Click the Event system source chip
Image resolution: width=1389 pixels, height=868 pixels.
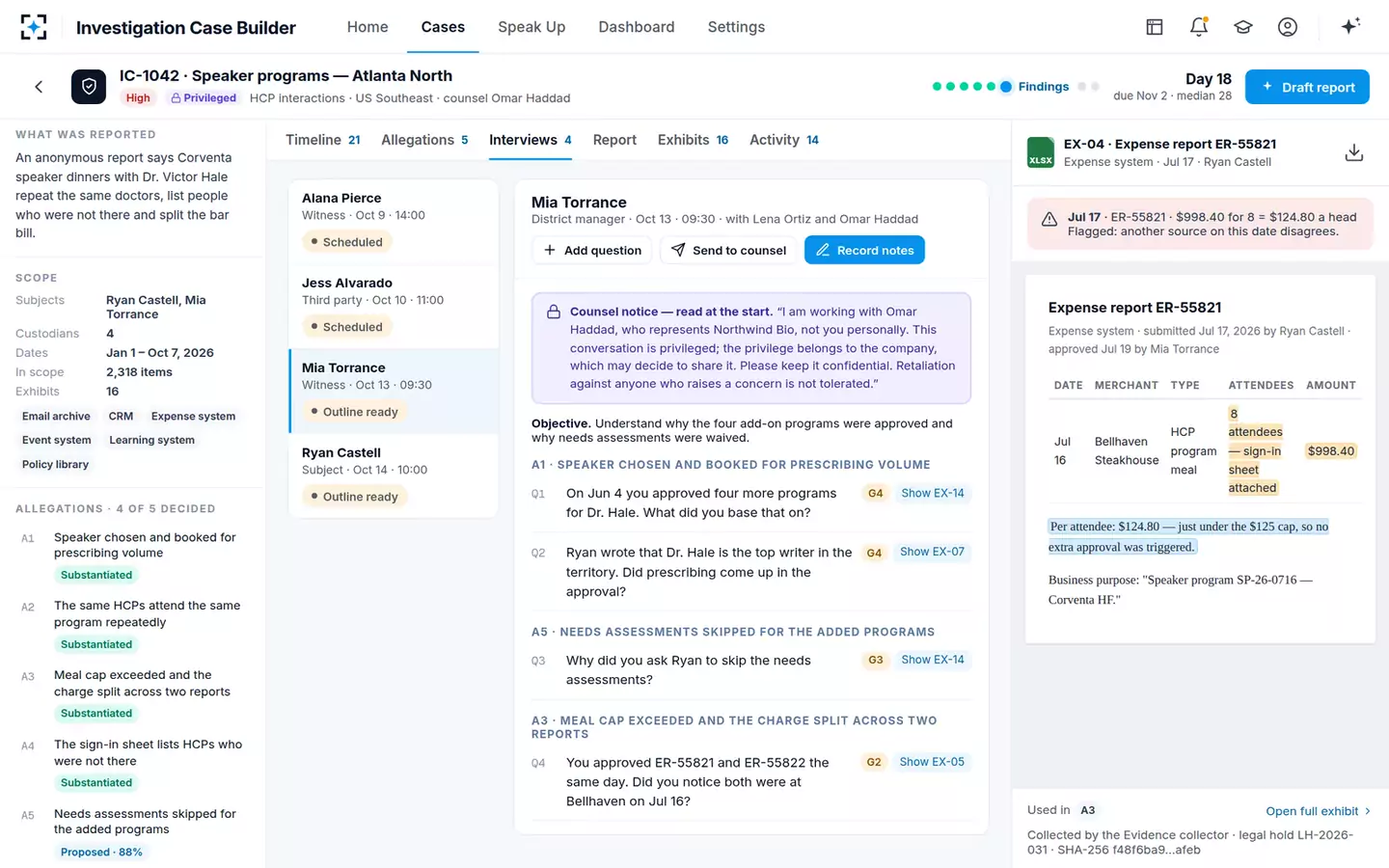click(x=56, y=440)
